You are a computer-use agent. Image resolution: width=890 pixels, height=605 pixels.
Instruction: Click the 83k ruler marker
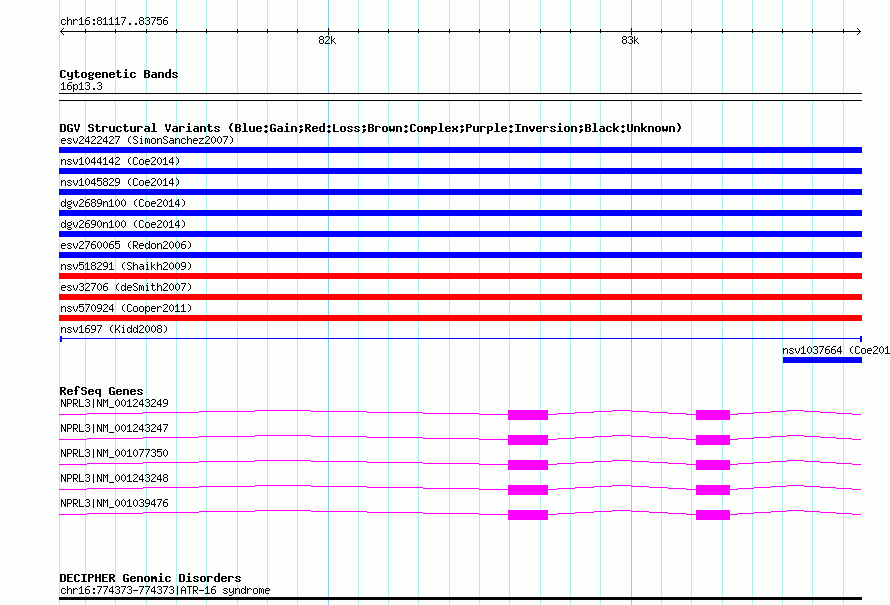pyautogui.click(x=630, y=40)
